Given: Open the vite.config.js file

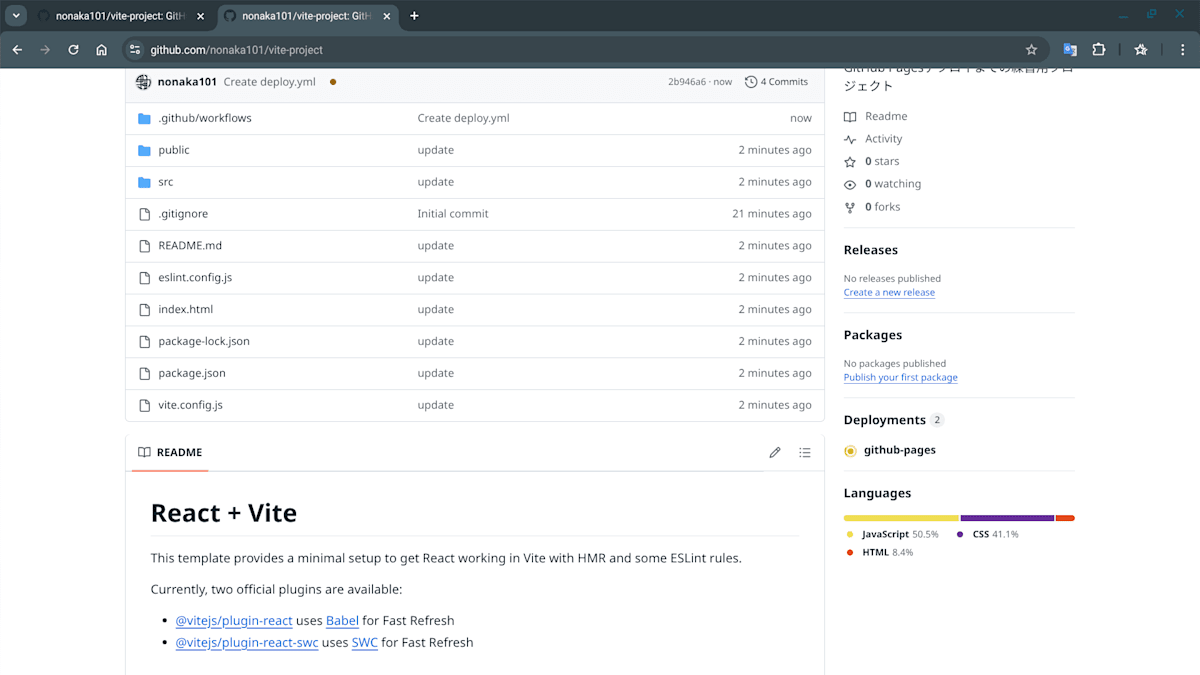Looking at the screenshot, I should coord(190,406).
